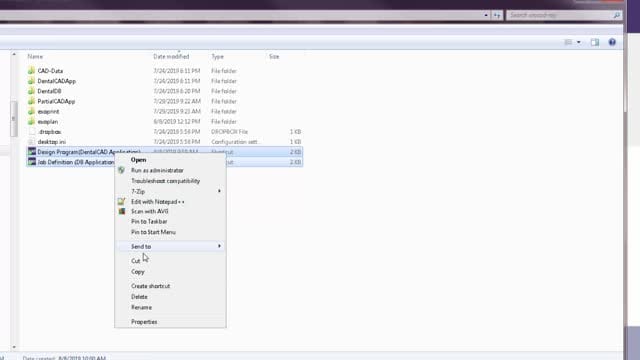
Task: Click the Notepad++ icon in context menu
Action: (121, 201)
